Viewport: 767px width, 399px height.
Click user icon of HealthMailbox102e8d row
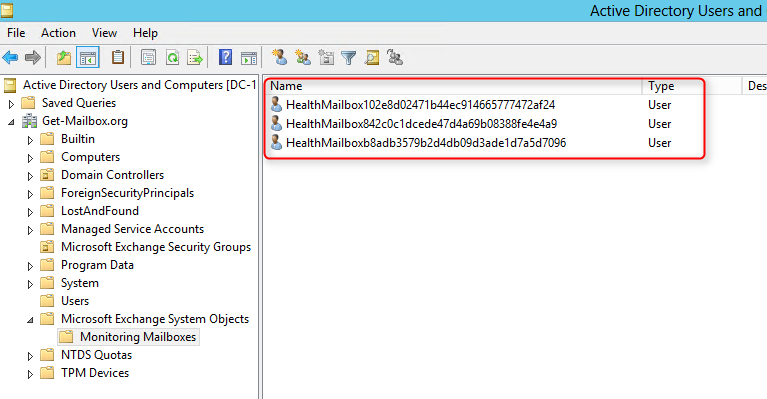coord(276,104)
